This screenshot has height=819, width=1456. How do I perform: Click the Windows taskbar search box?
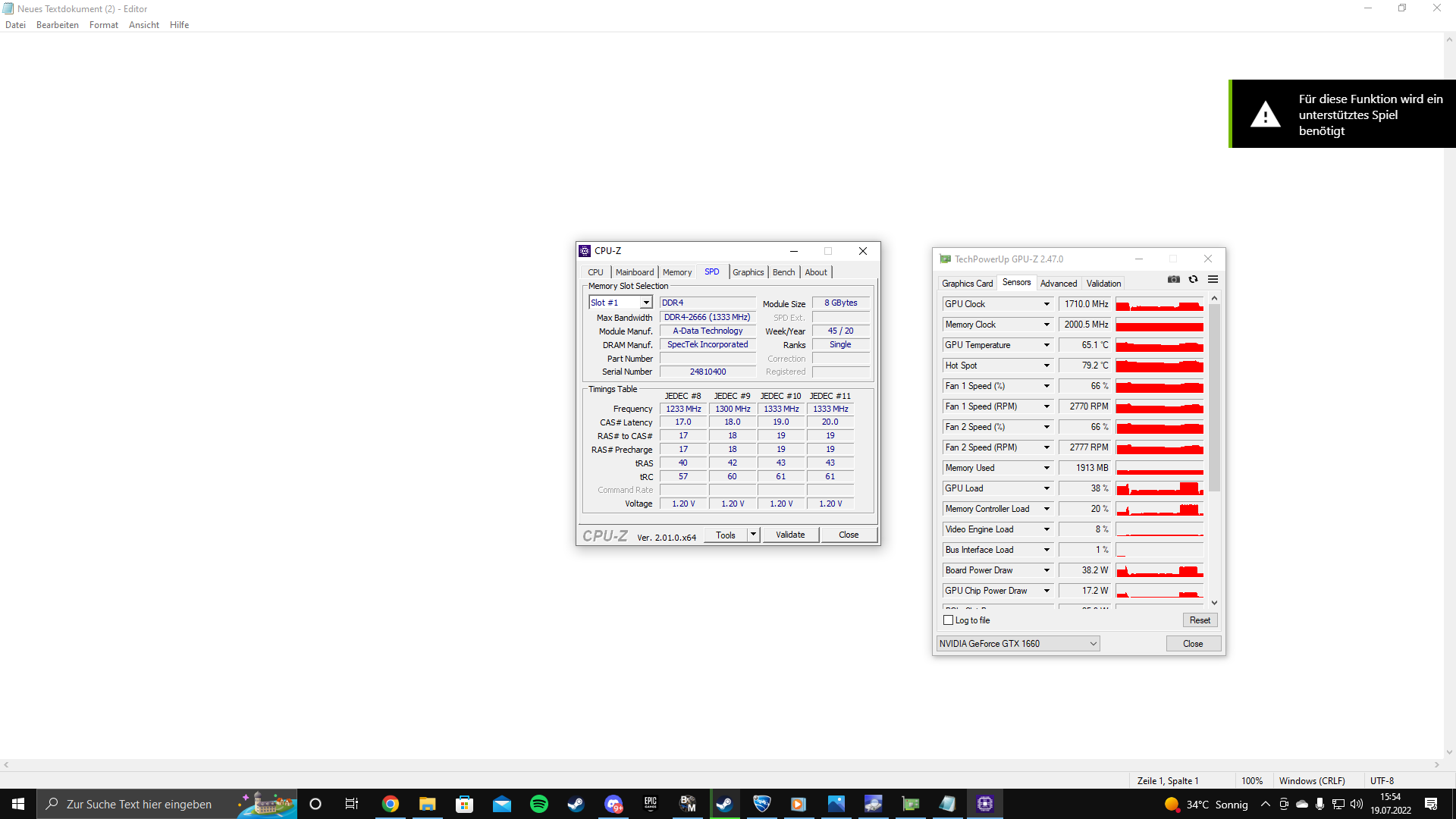(167, 804)
